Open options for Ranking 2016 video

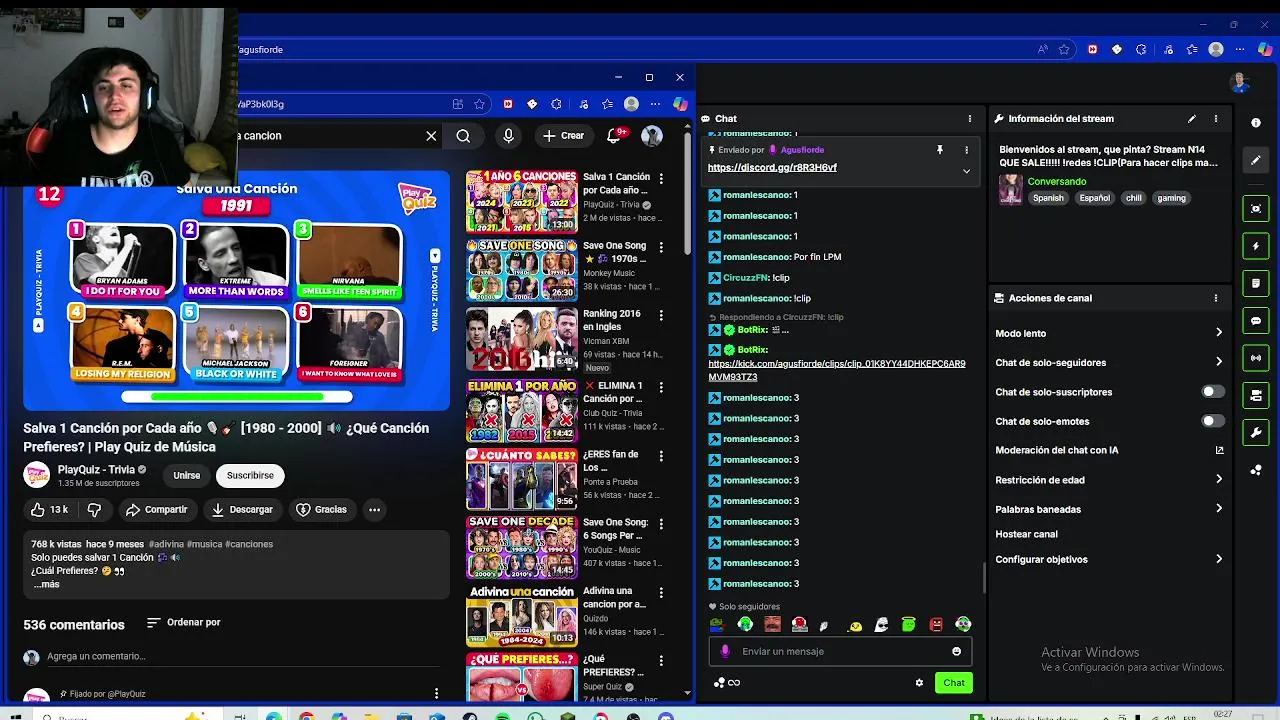point(660,317)
